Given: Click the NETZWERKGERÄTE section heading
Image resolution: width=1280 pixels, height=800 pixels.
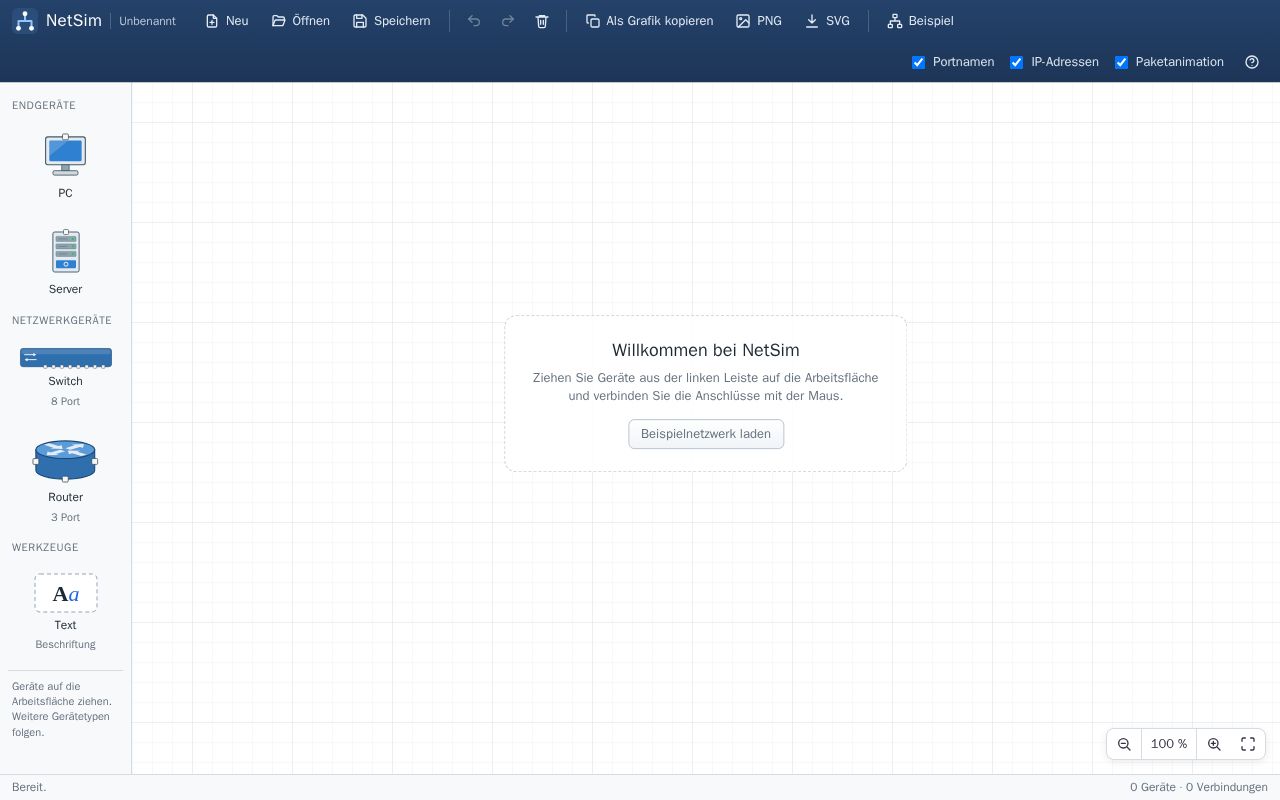Looking at the screenshot, I should point(62,320).
